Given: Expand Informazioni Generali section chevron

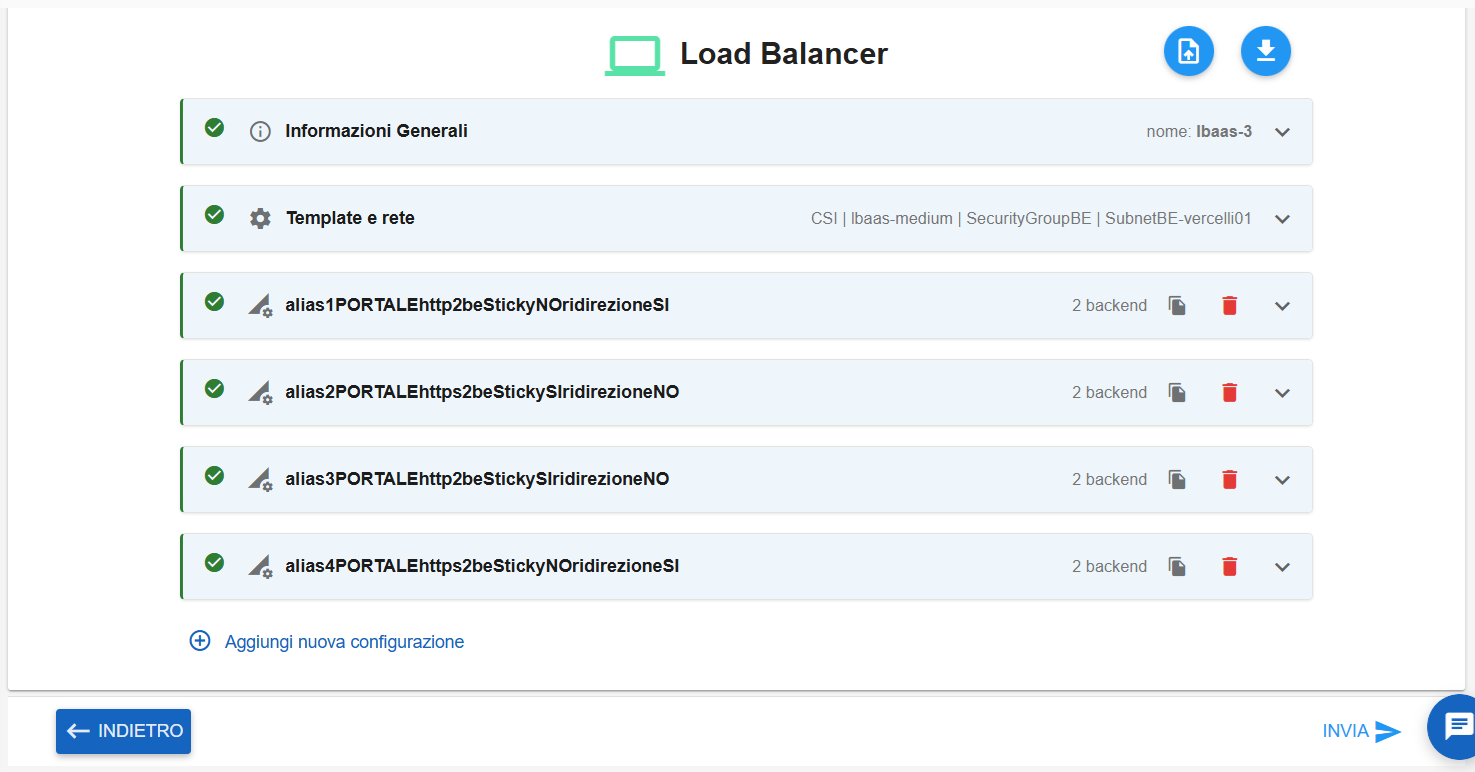Looking at the screenshot, I should coord(1284,132).
